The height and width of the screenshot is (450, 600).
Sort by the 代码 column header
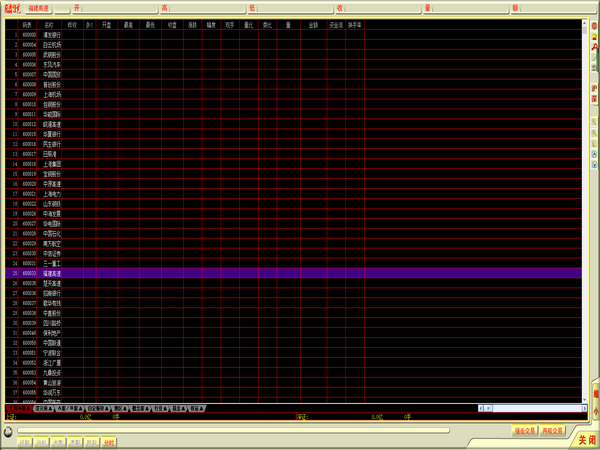27,24
